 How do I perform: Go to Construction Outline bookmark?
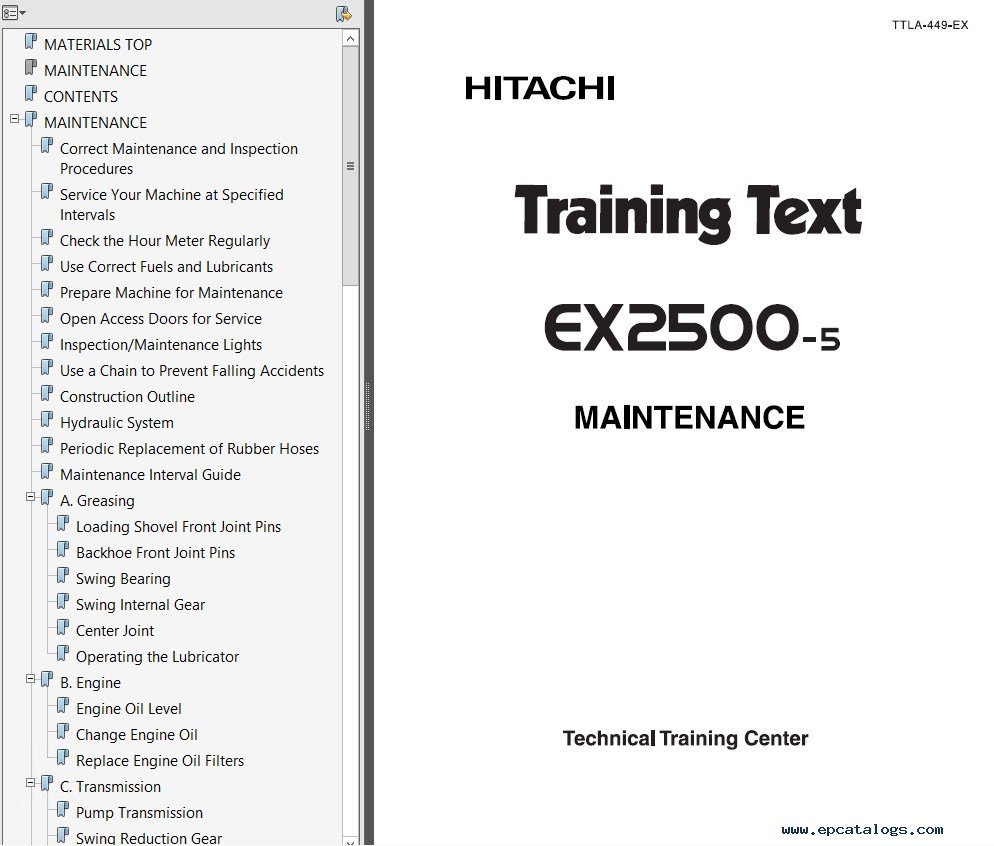point(127,397)
